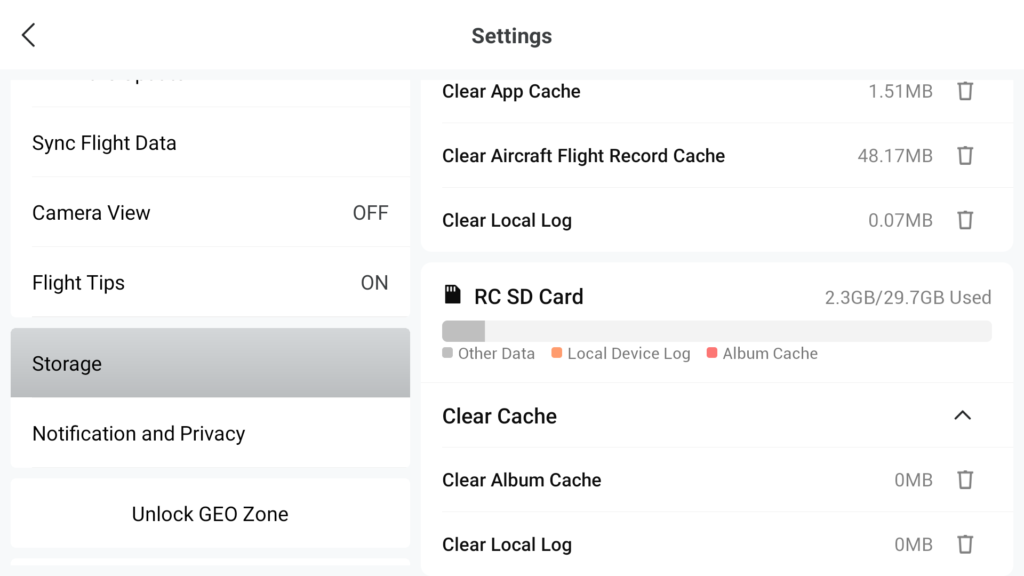The image size is (1024, 576).
Task: Tap the RC SD Card icon
Action: tap(452, 295)
